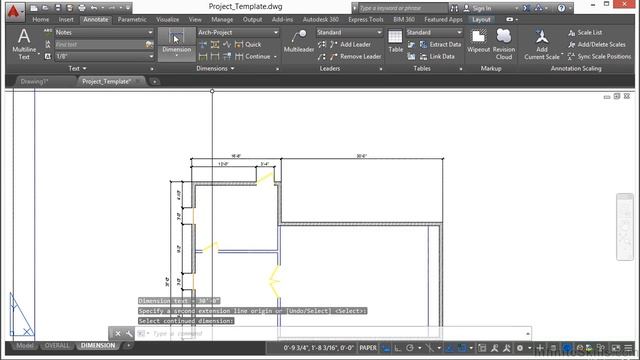Image resolution: width=640 pixels, height=360 pixels.
Task: Select the Multiline Text tool
Action: click(24, 44)
